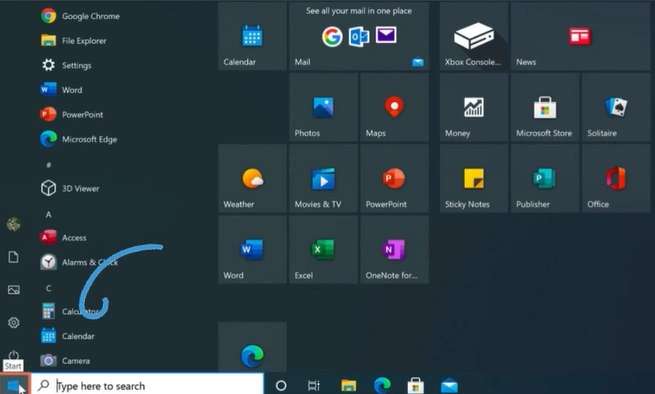Open 3D Viewer app
Screen dimensions: 655x394
pyautogui.click(x=70, y=188)
